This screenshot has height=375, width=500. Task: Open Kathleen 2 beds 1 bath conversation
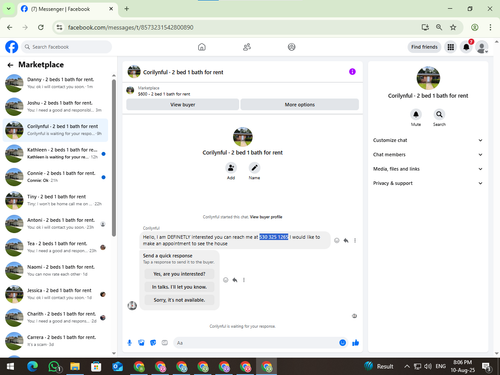click(55, 153)
